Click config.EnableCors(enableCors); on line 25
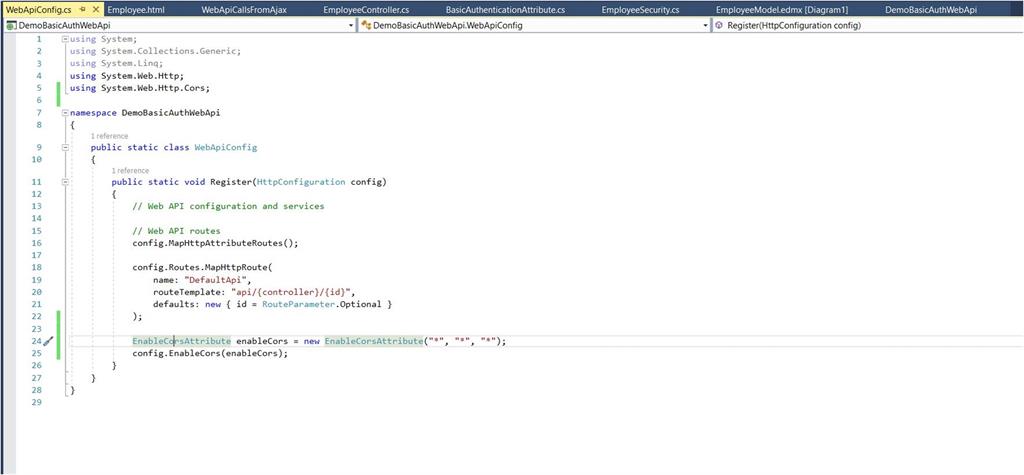This screenshot has width=1024, height=475. 210,353
